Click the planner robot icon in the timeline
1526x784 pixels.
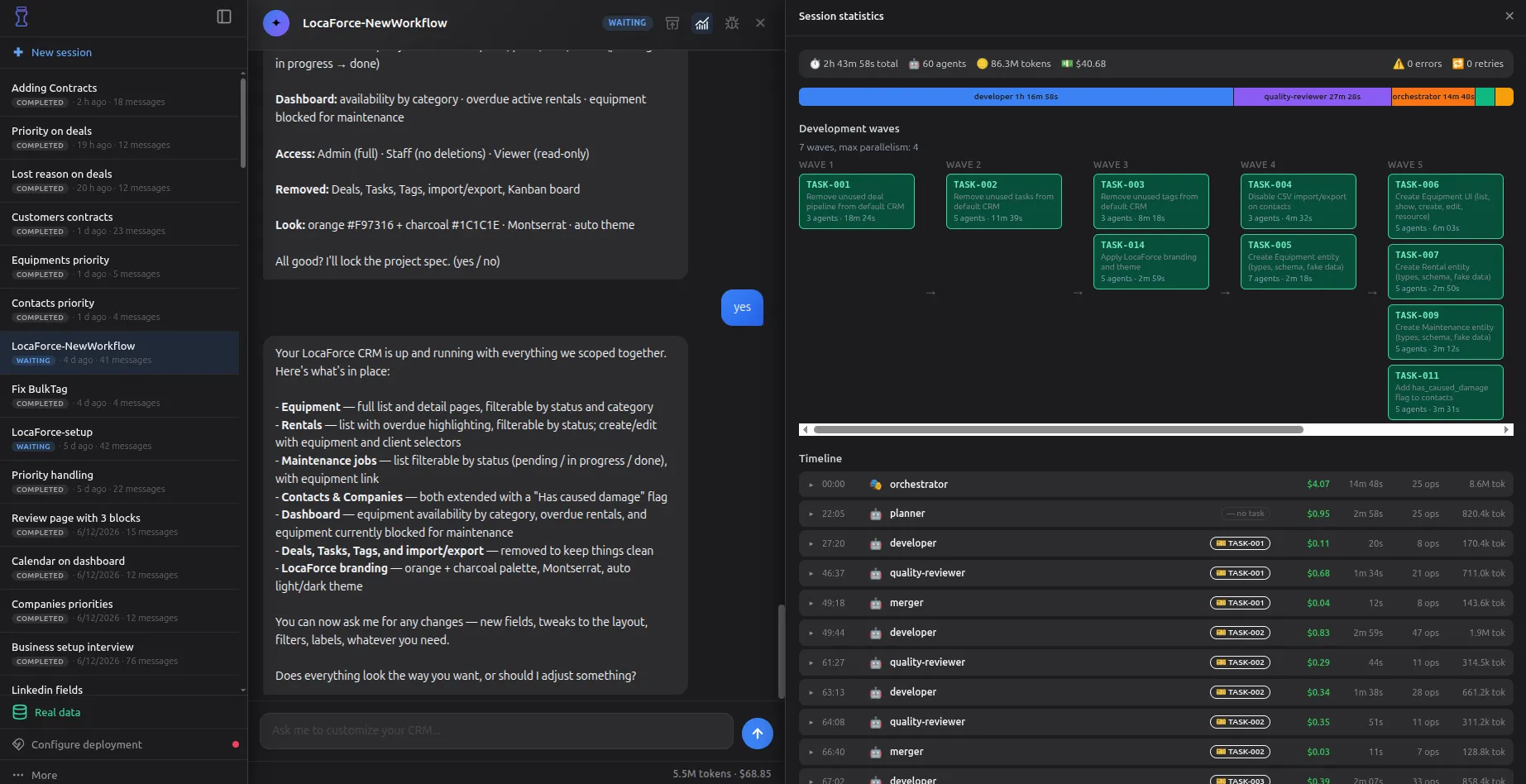tap(876, 514)
